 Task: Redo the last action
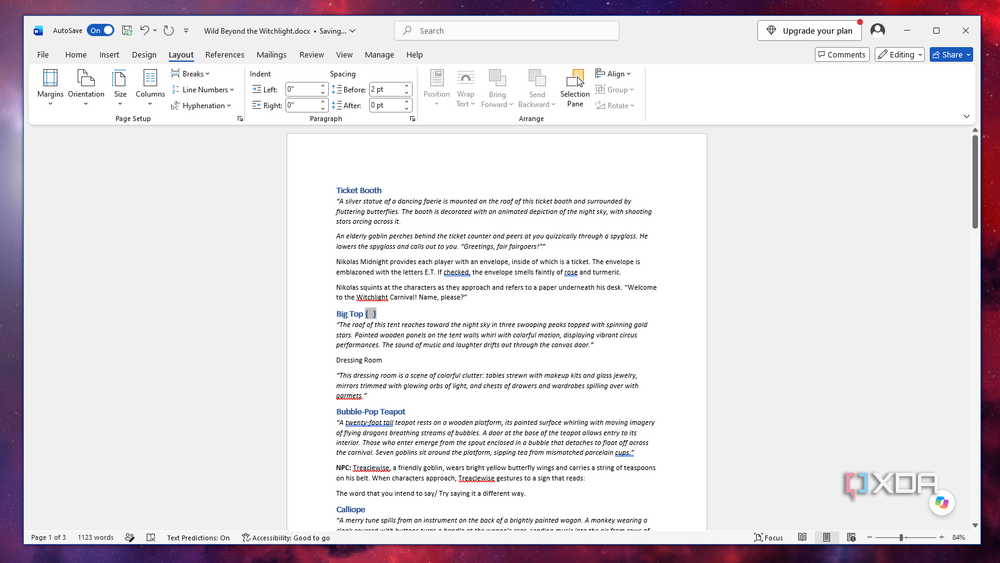pos(168,31)
